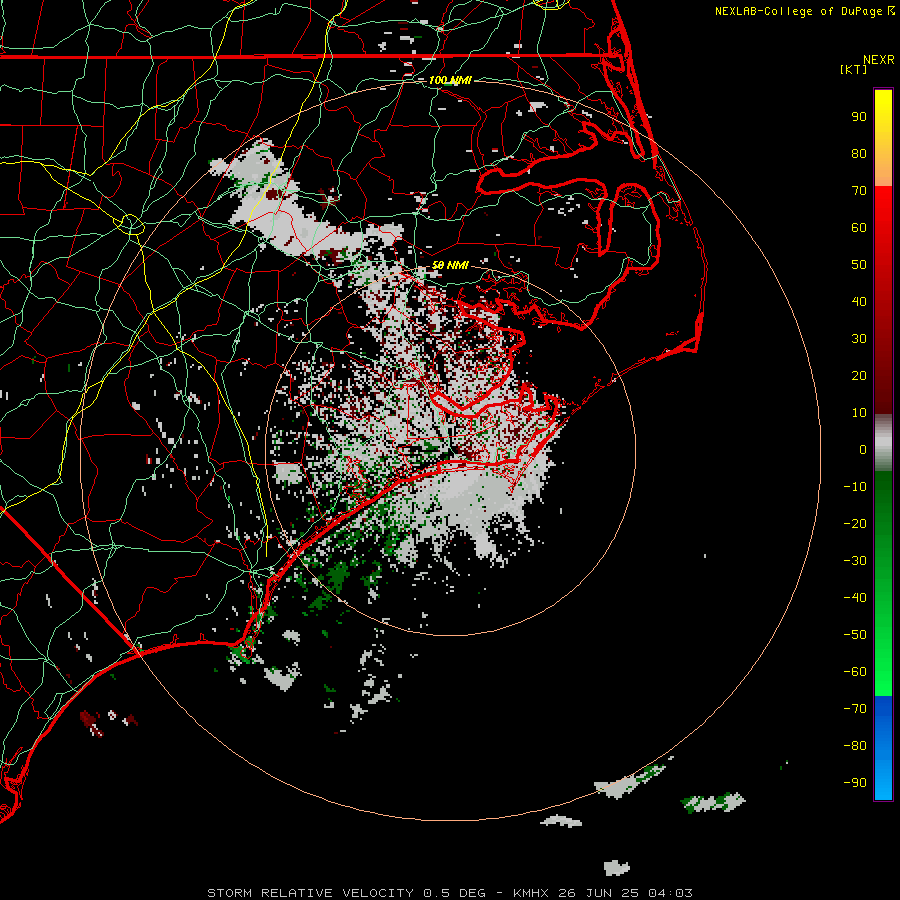Click the 100 NMI range ring label

tap(450, 80)
